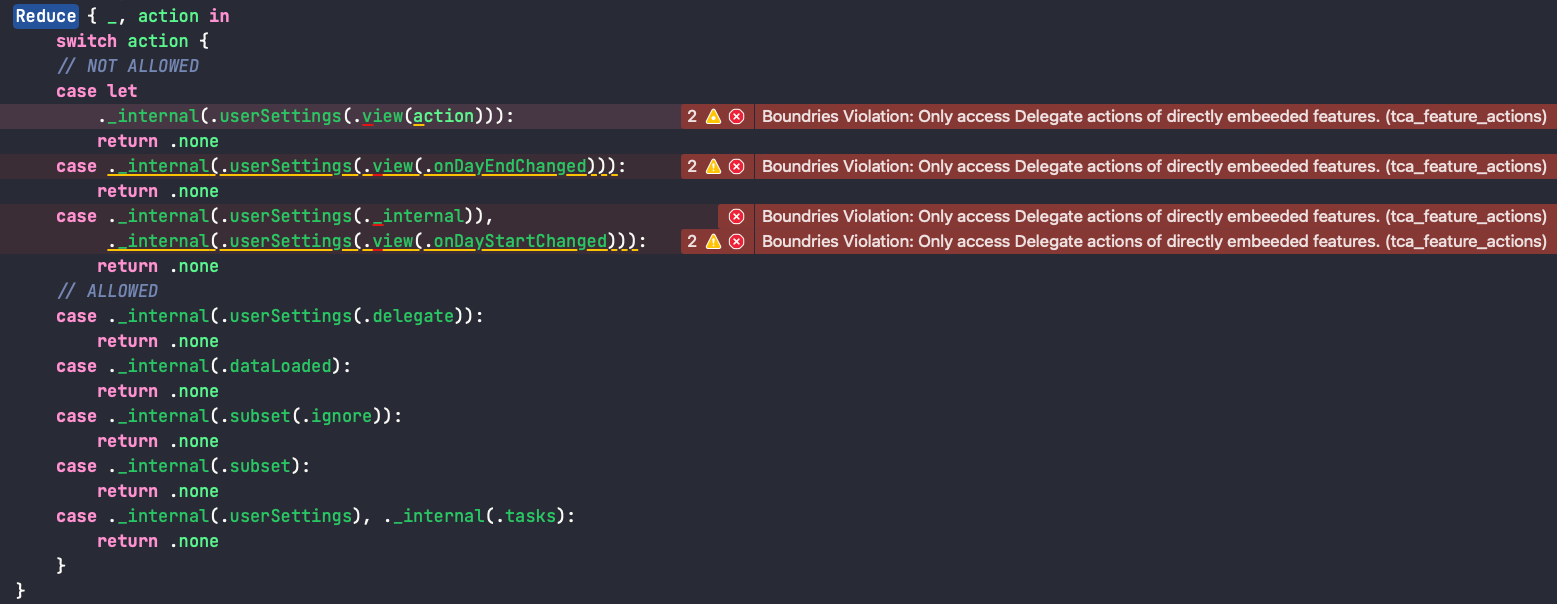Click the violation banner on the onDayStartChanged line
This screenshot has width=1557, height=604.
point(1154,241)
